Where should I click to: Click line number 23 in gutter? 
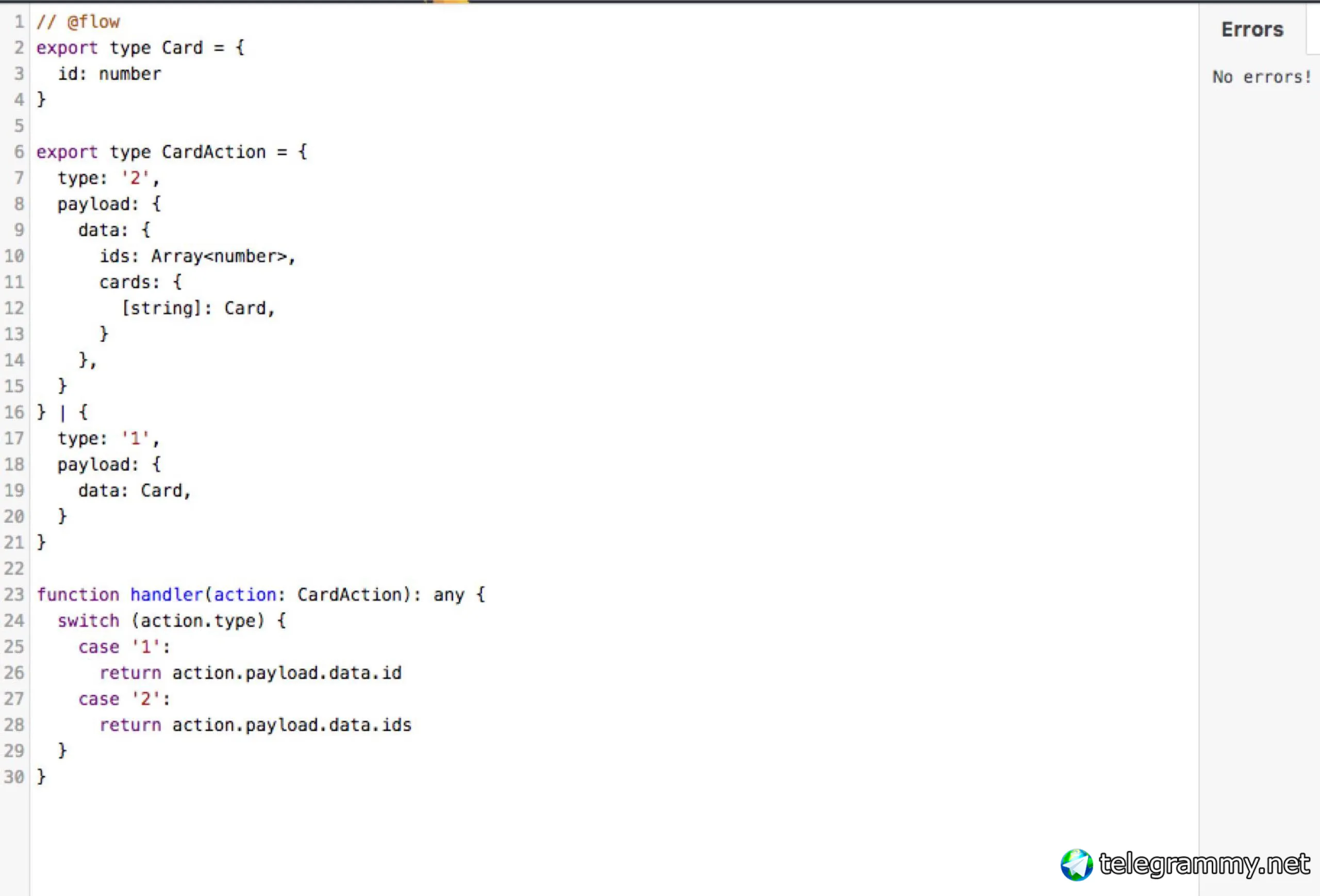15,594
